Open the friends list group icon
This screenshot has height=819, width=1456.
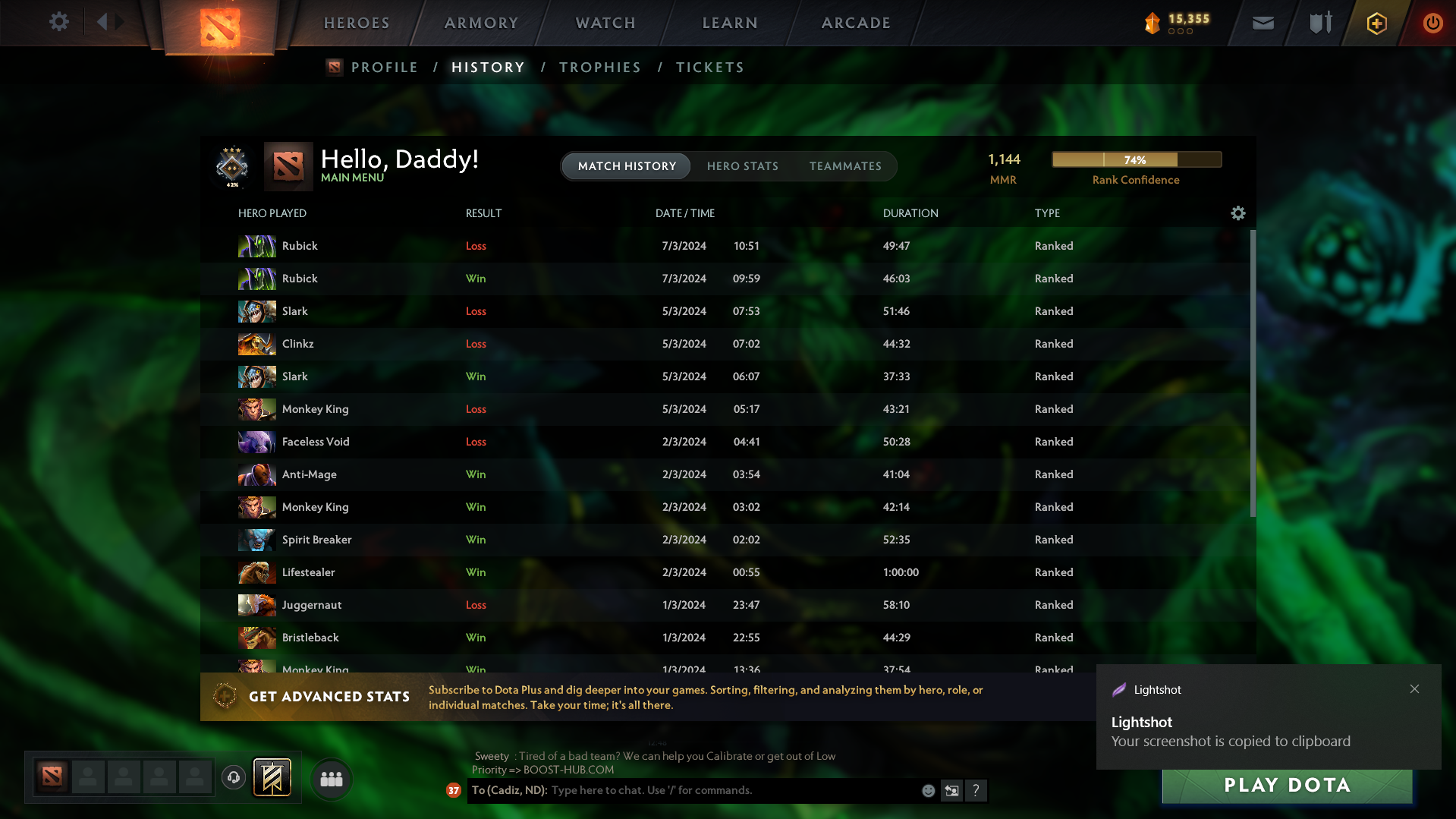click(331, 779)
